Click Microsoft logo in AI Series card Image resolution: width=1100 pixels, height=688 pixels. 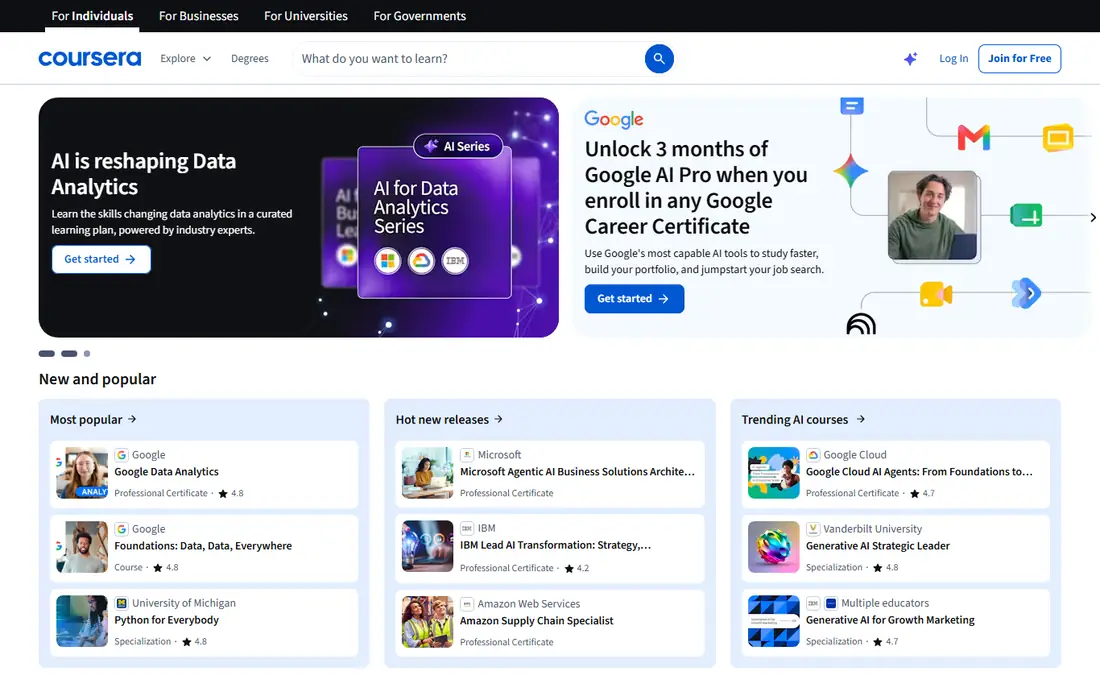pyautogui.click(x=387, y=261)
